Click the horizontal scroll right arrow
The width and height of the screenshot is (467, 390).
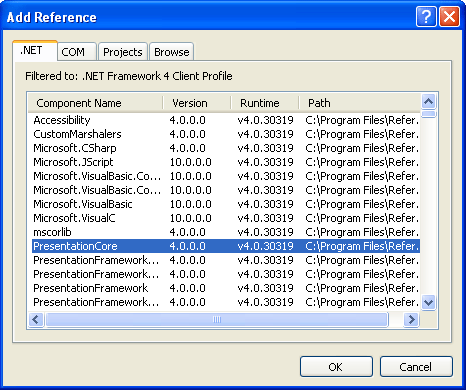(412, 320)
